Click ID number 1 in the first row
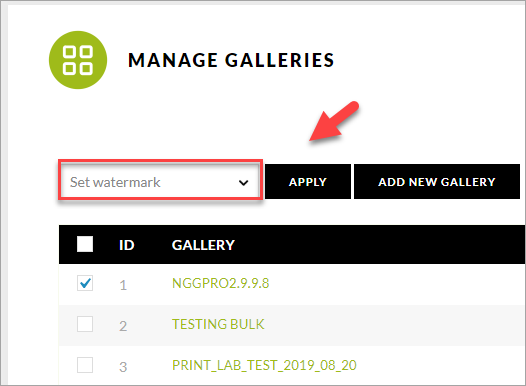 click(123, 285)
